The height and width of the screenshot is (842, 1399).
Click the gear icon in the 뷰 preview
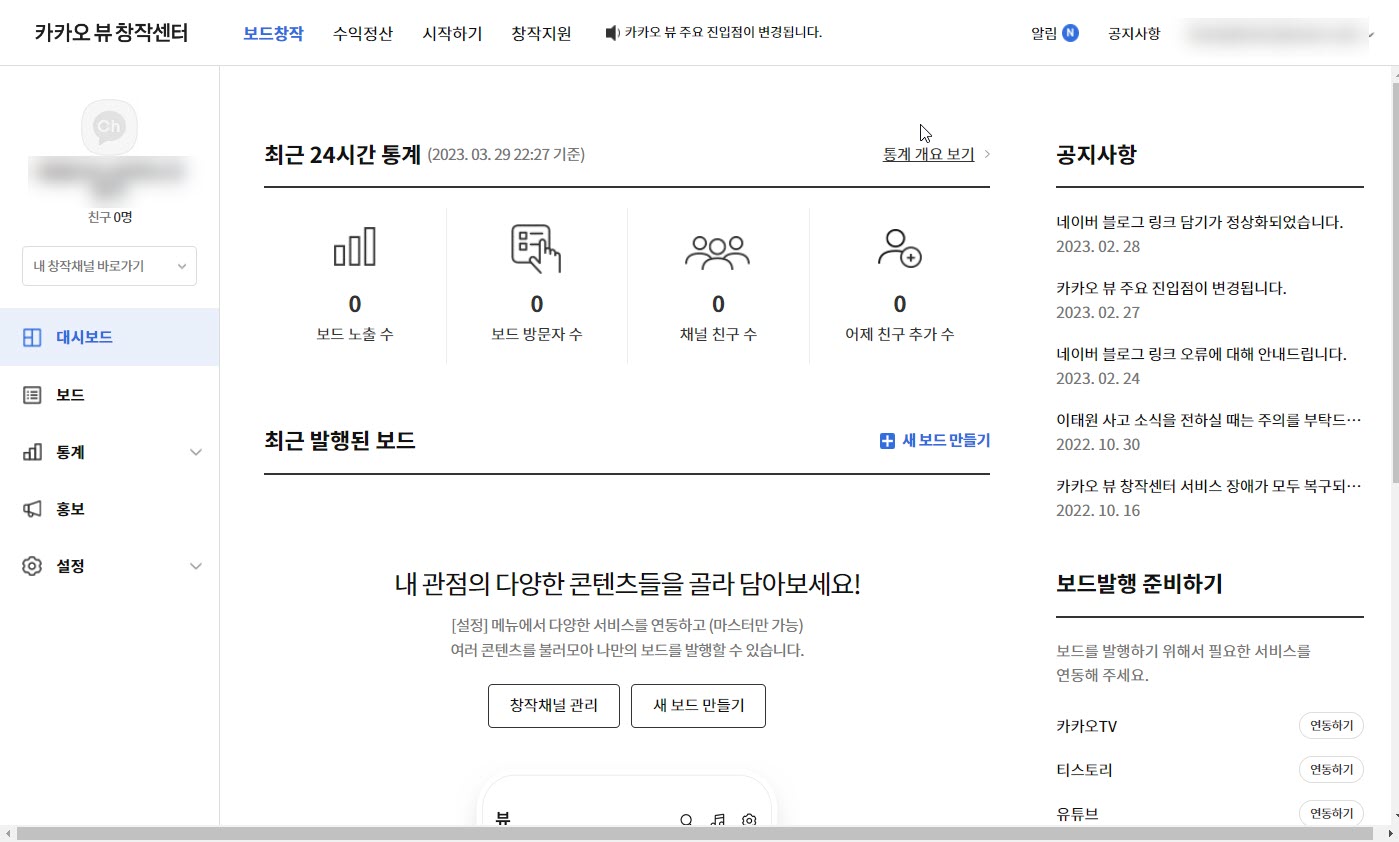(x=749, y=820)
